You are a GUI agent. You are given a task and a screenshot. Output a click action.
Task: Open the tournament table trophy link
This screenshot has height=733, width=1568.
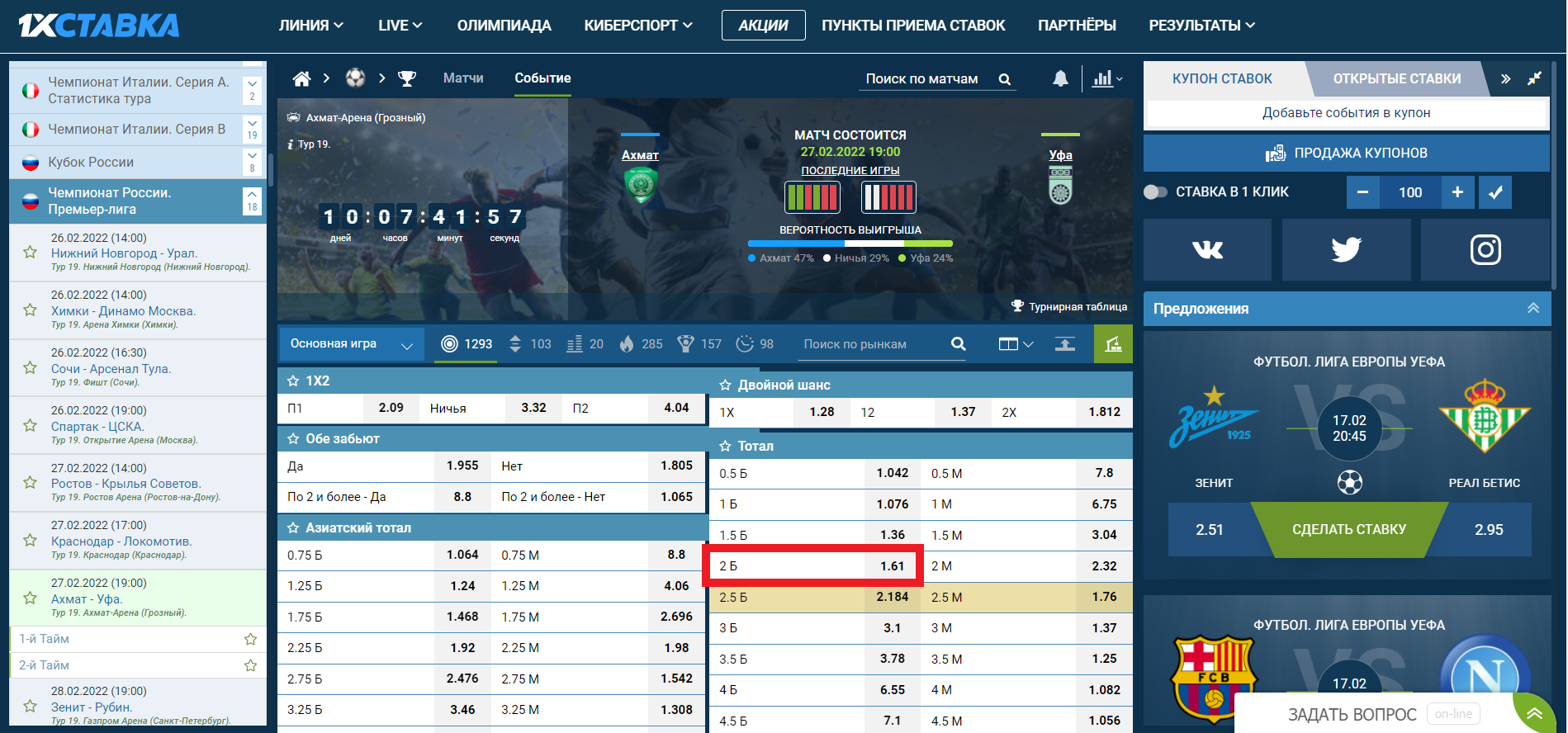(1069, 306)
